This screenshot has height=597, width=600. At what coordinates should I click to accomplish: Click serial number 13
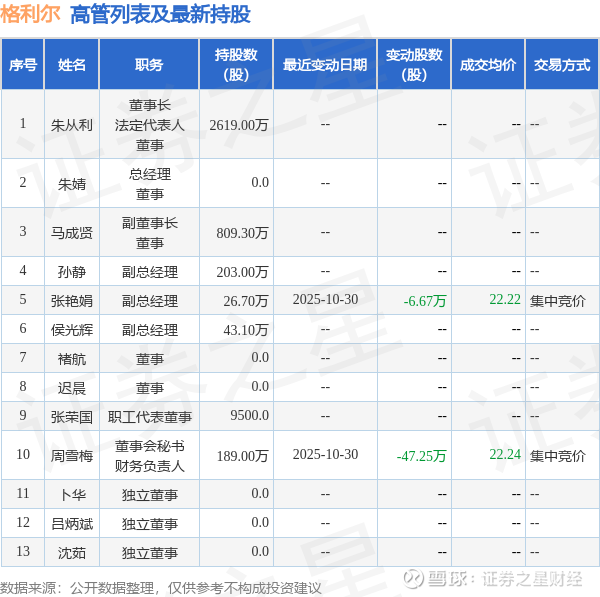23,551
